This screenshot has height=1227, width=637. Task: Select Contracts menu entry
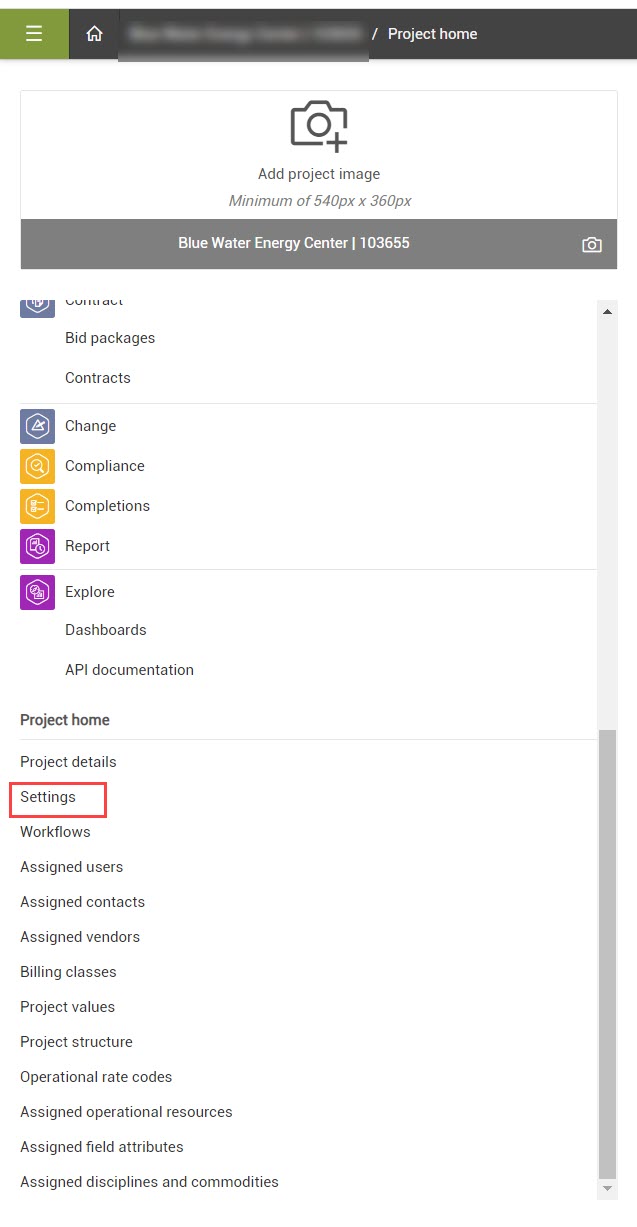click(98, 378)
